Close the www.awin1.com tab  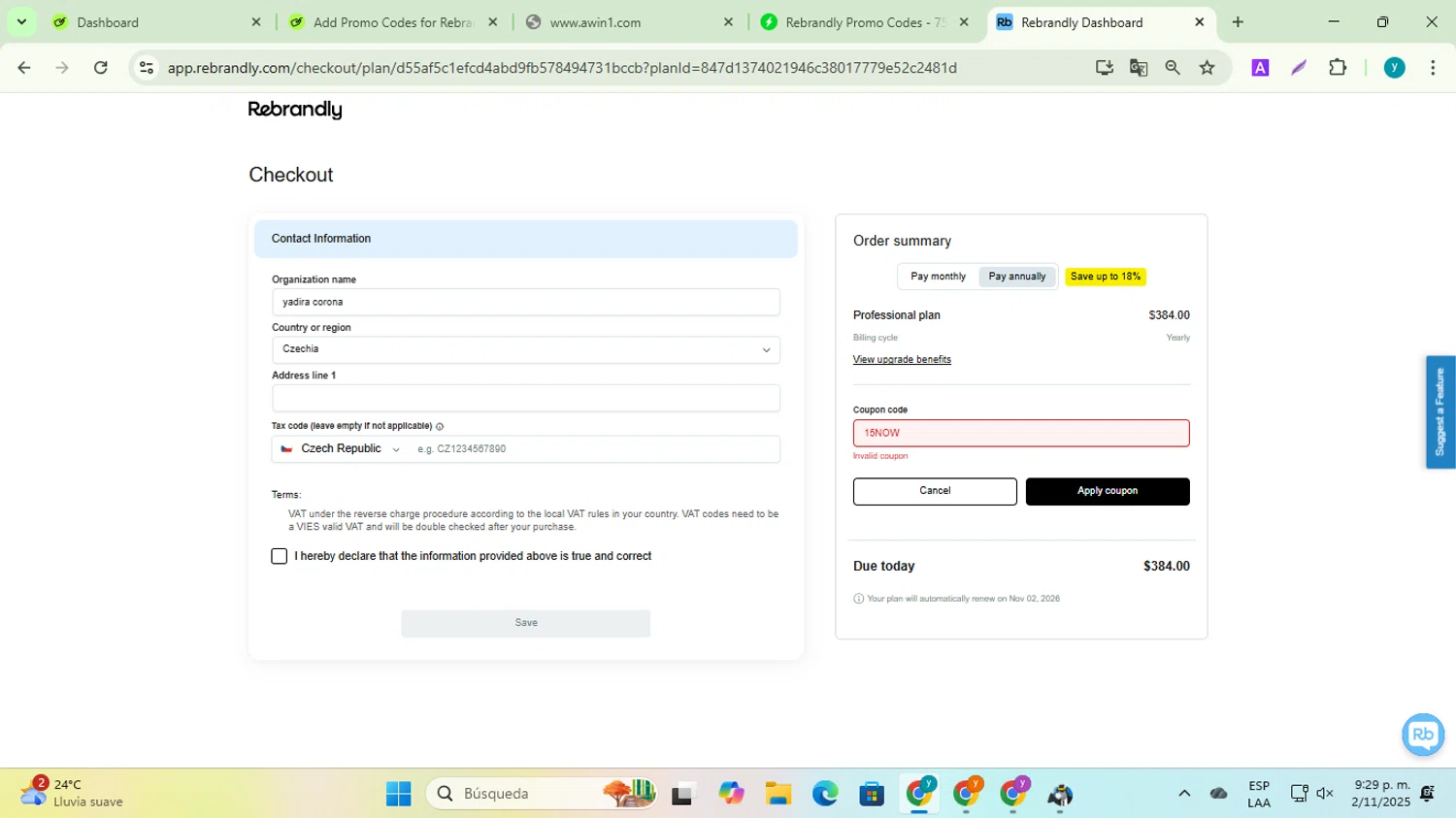[x=728, y=21]
